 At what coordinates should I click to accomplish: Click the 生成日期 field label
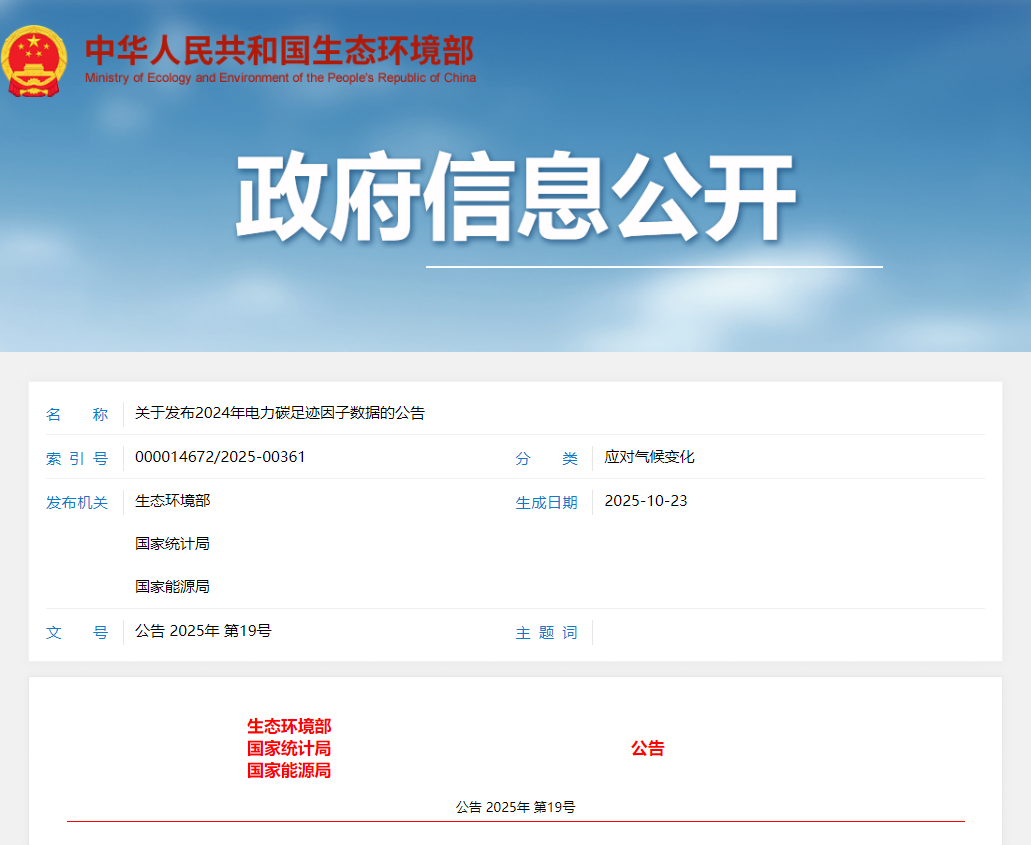546,503
